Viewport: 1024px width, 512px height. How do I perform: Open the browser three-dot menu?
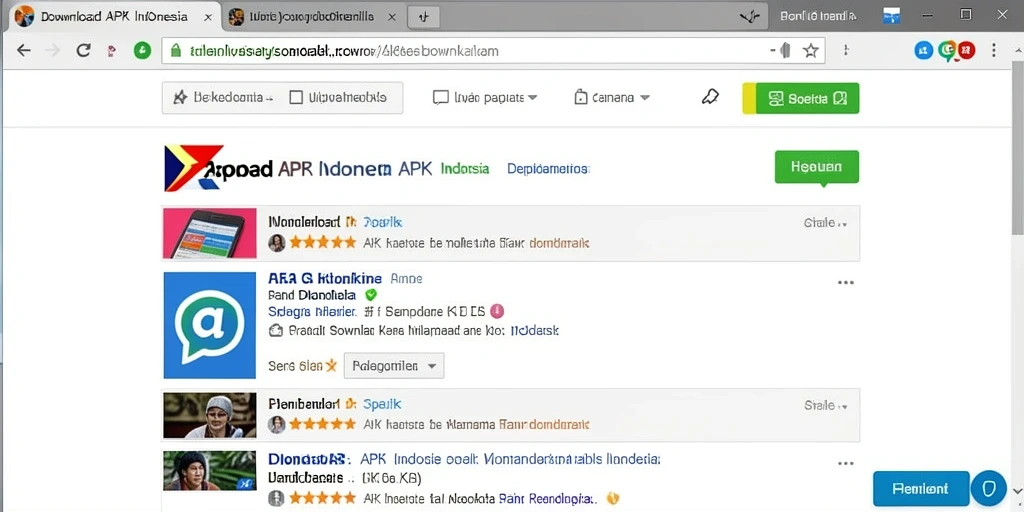(994, 50)
